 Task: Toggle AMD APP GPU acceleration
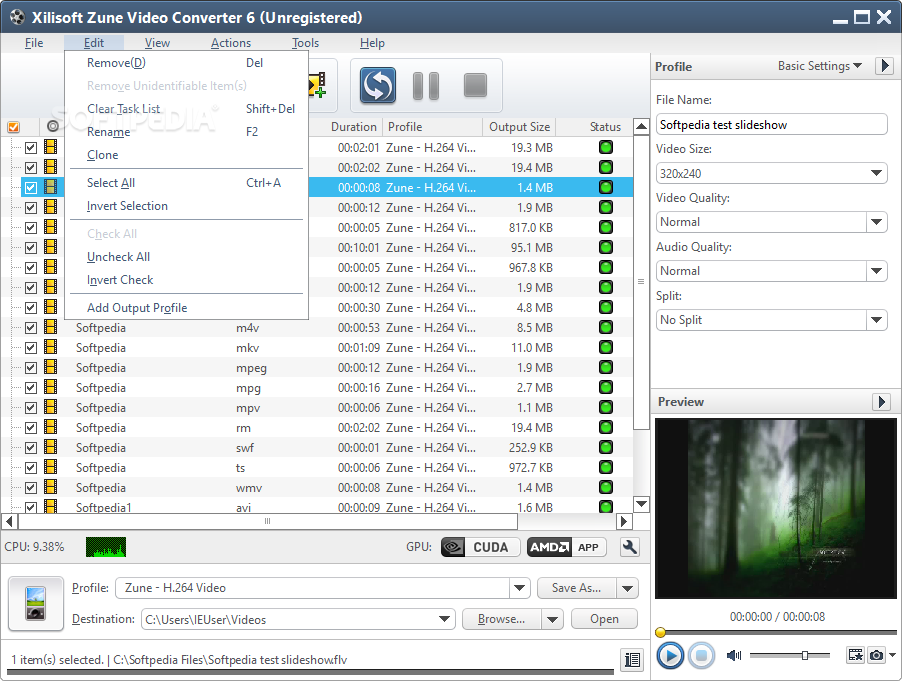click(x=567, y=547)
